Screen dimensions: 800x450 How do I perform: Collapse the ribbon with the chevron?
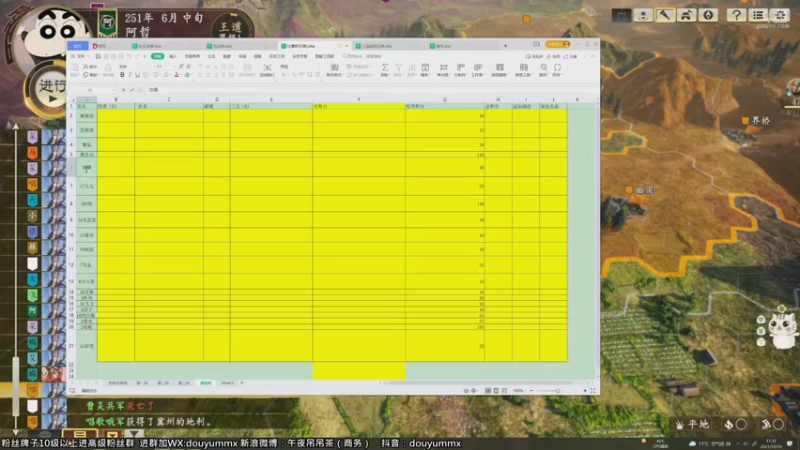tap(593, 56)
